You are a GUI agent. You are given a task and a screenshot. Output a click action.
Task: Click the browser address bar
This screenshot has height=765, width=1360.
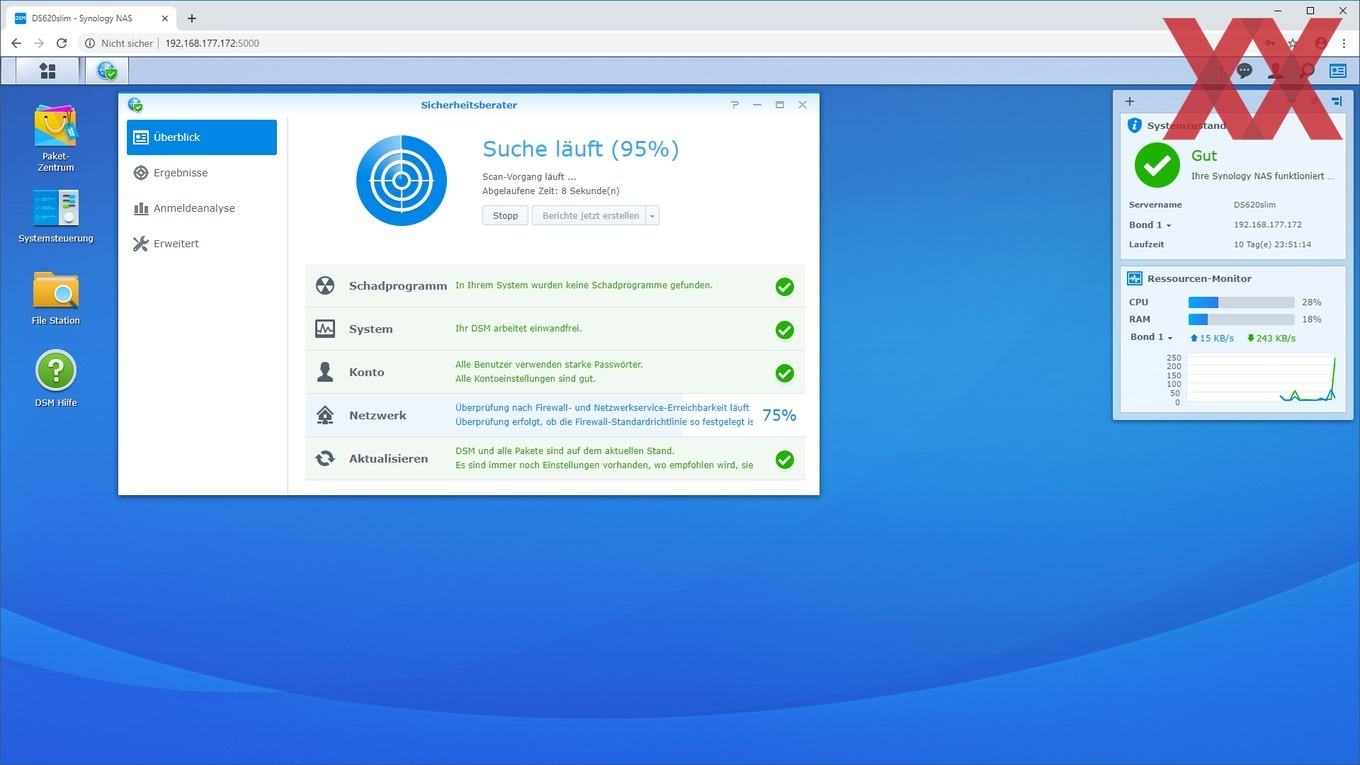[x=660, y=43]
